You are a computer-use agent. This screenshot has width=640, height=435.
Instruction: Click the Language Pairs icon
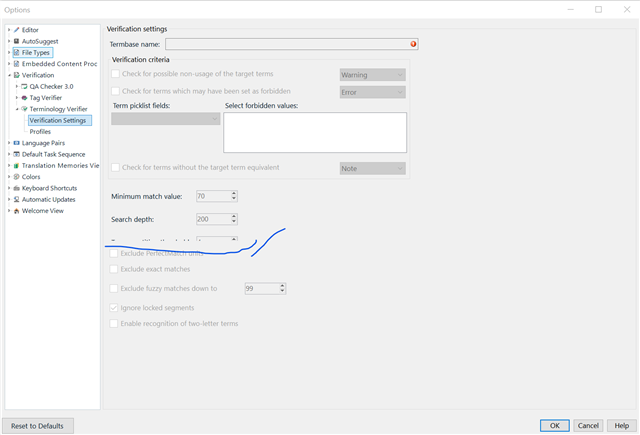coord(16,143)
